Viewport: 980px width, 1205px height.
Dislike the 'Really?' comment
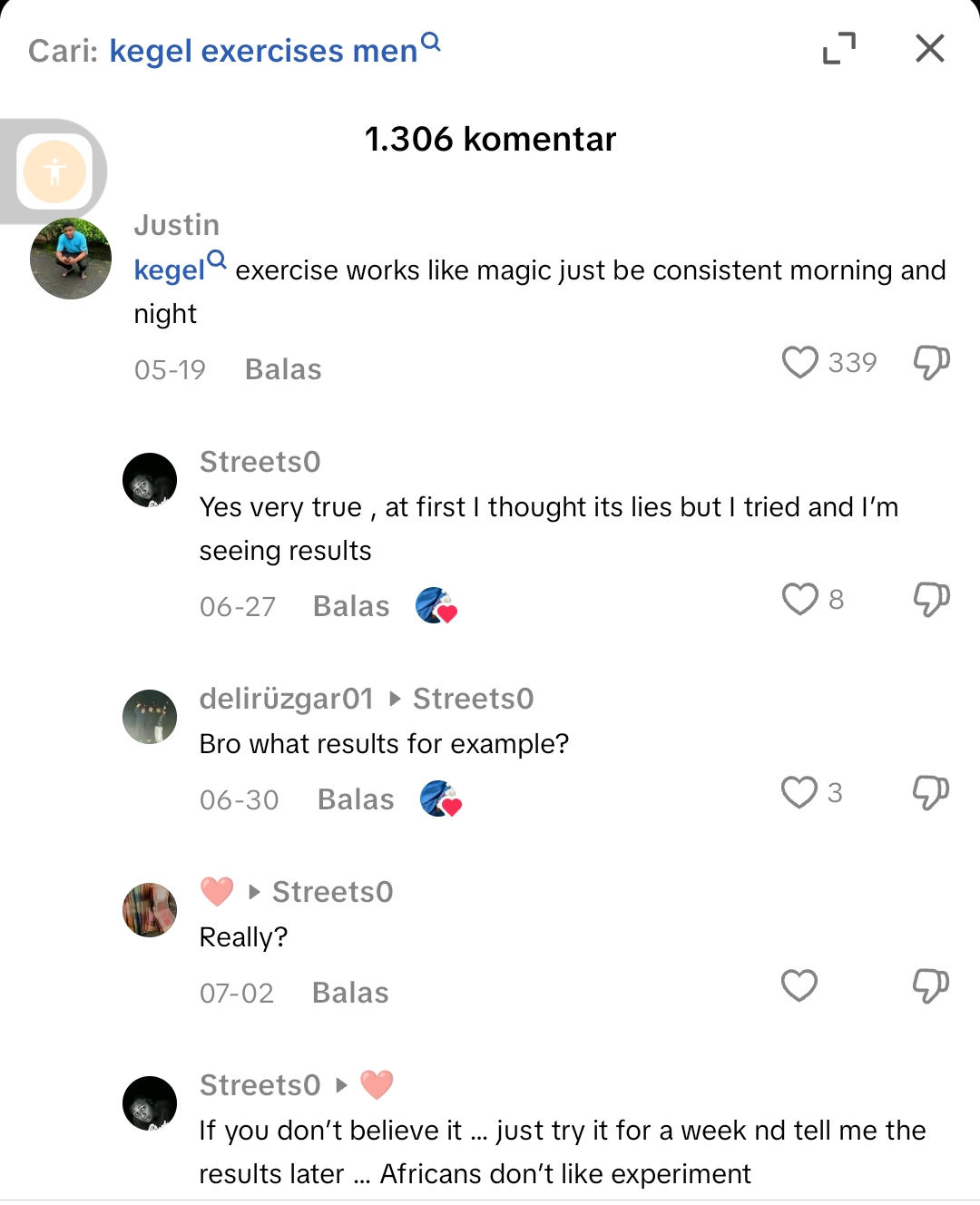(x=931, y=986)
